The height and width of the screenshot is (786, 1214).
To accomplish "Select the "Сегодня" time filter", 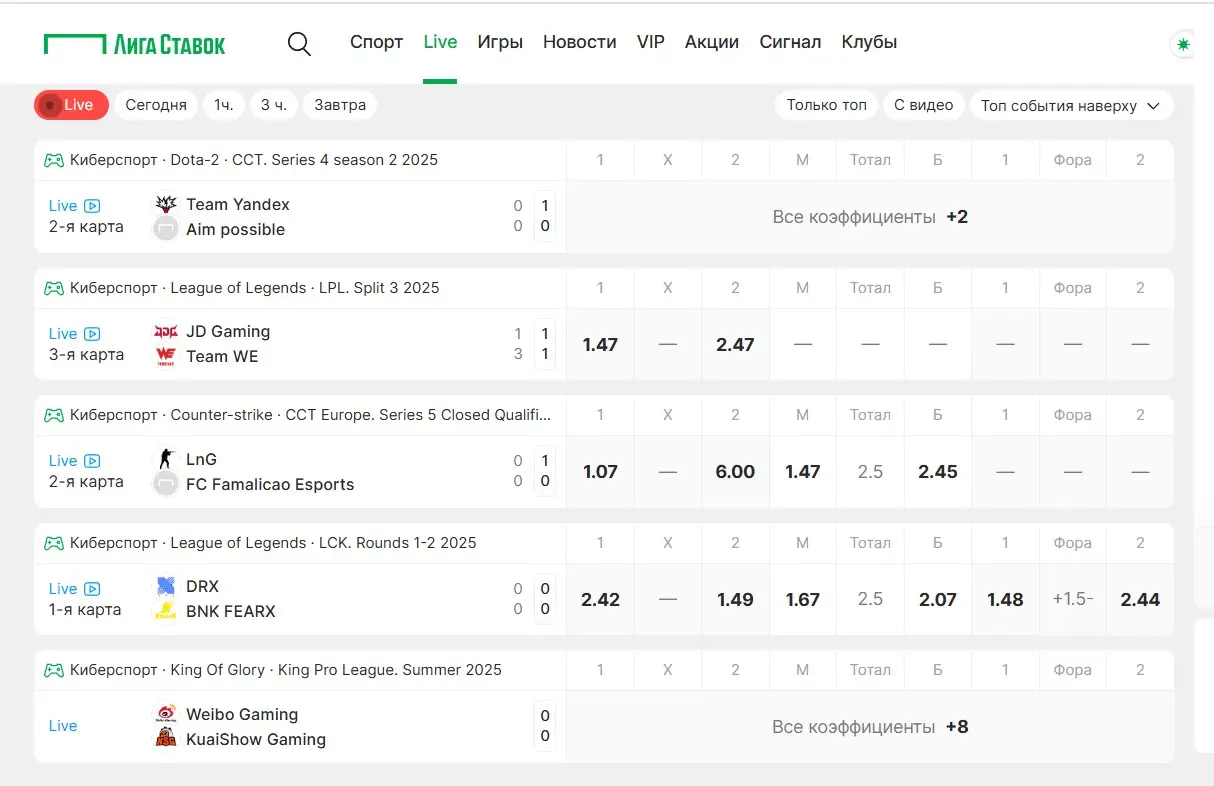I will pos(156,105).
